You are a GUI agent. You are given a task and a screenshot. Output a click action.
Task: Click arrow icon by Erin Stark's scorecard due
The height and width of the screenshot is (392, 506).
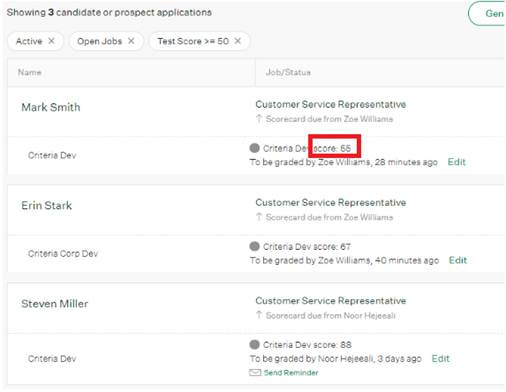[x=259, y=217]
